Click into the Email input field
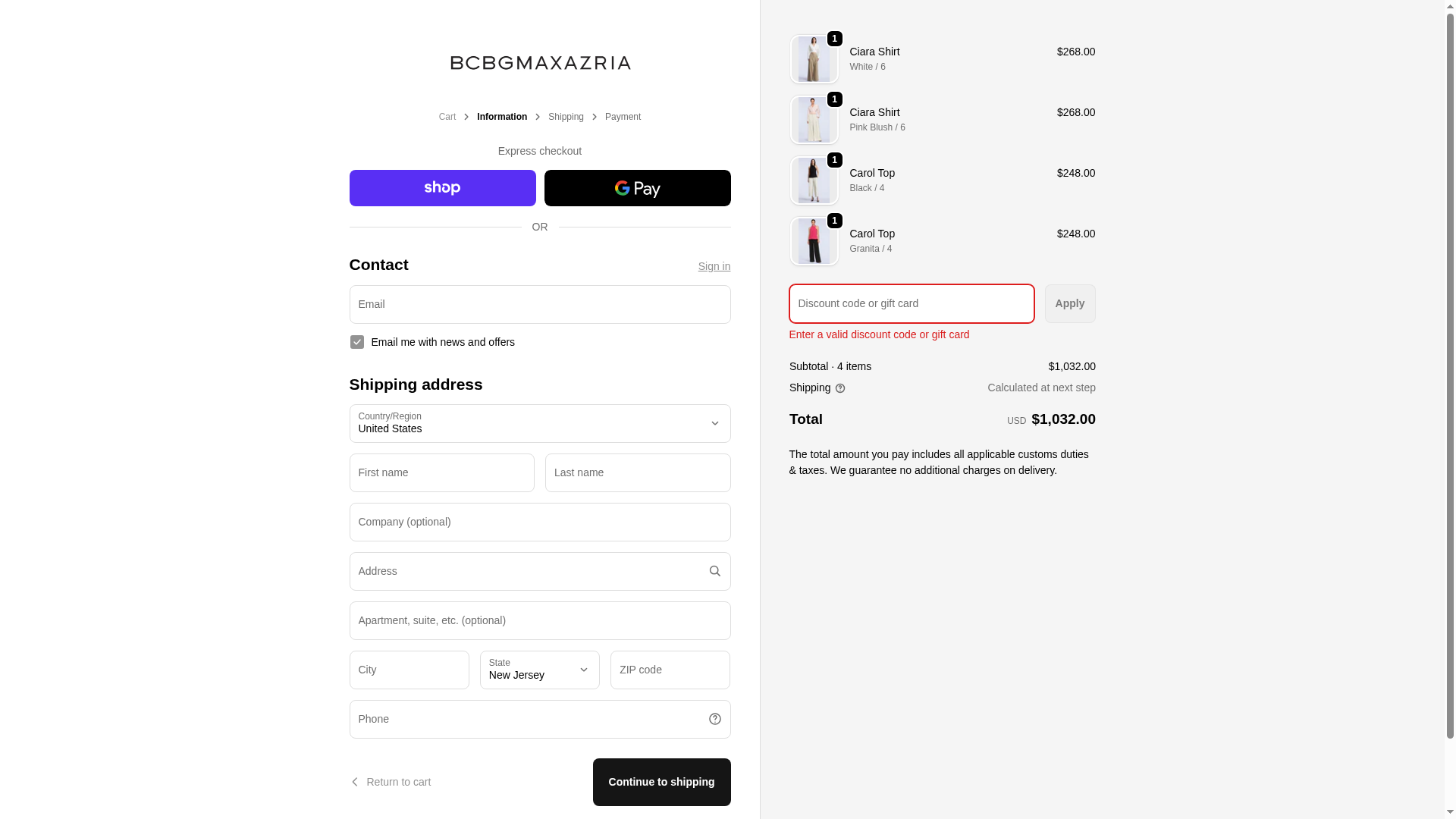Screen dimensions: 1456x819 [x=539, y=304]
